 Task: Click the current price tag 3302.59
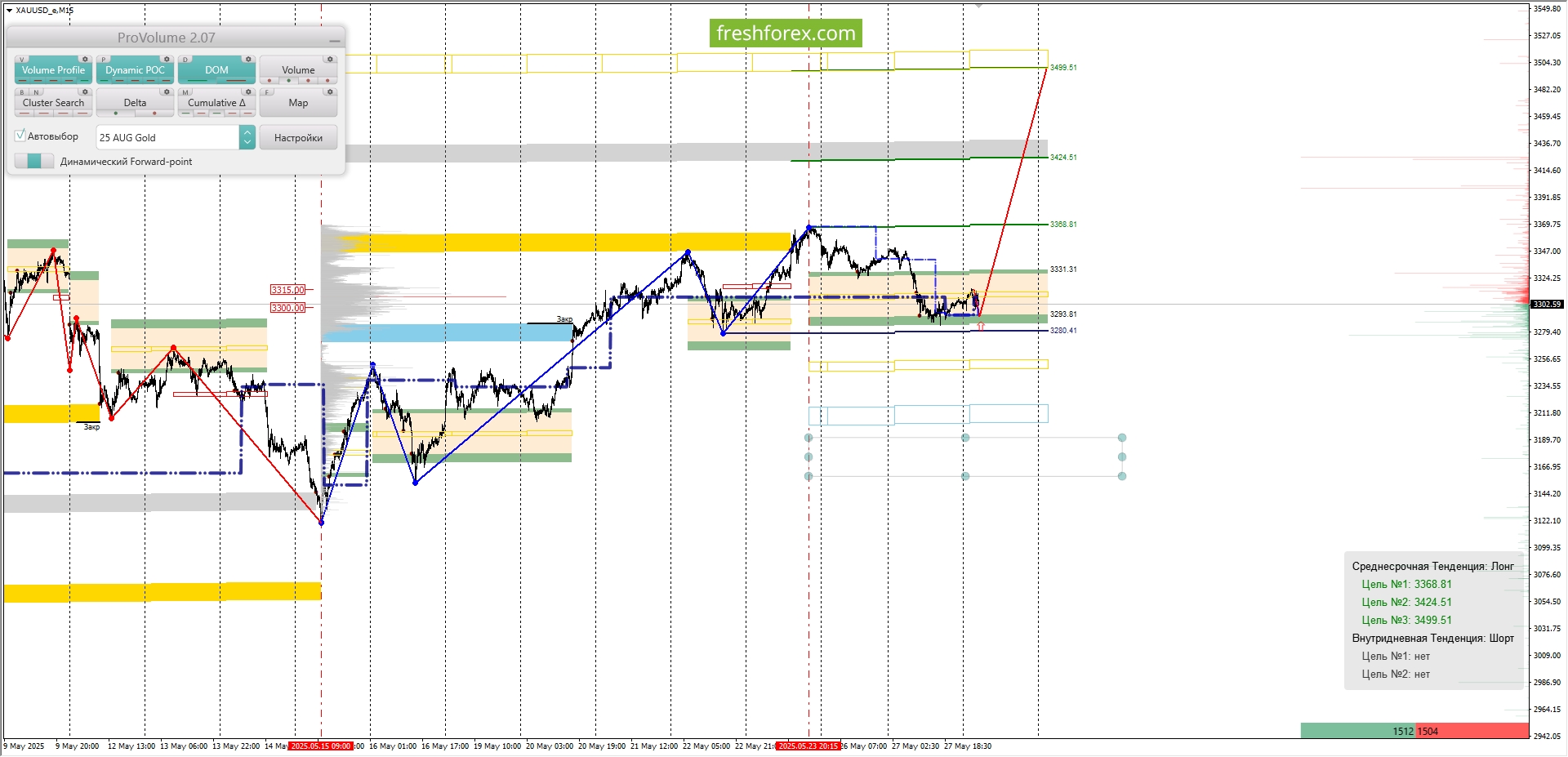[1547, 304]
